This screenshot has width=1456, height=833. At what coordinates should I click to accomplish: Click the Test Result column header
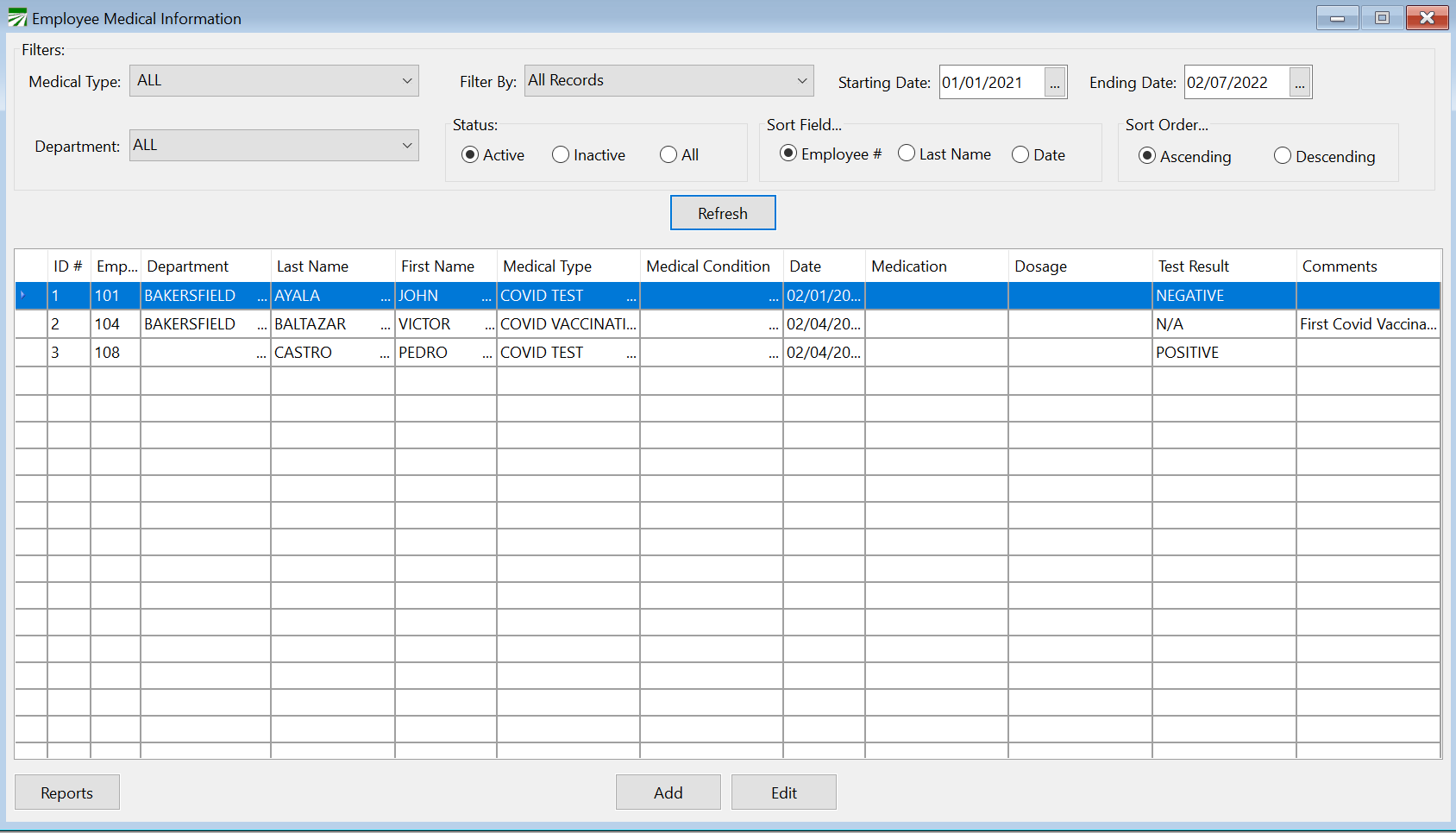1194,266
